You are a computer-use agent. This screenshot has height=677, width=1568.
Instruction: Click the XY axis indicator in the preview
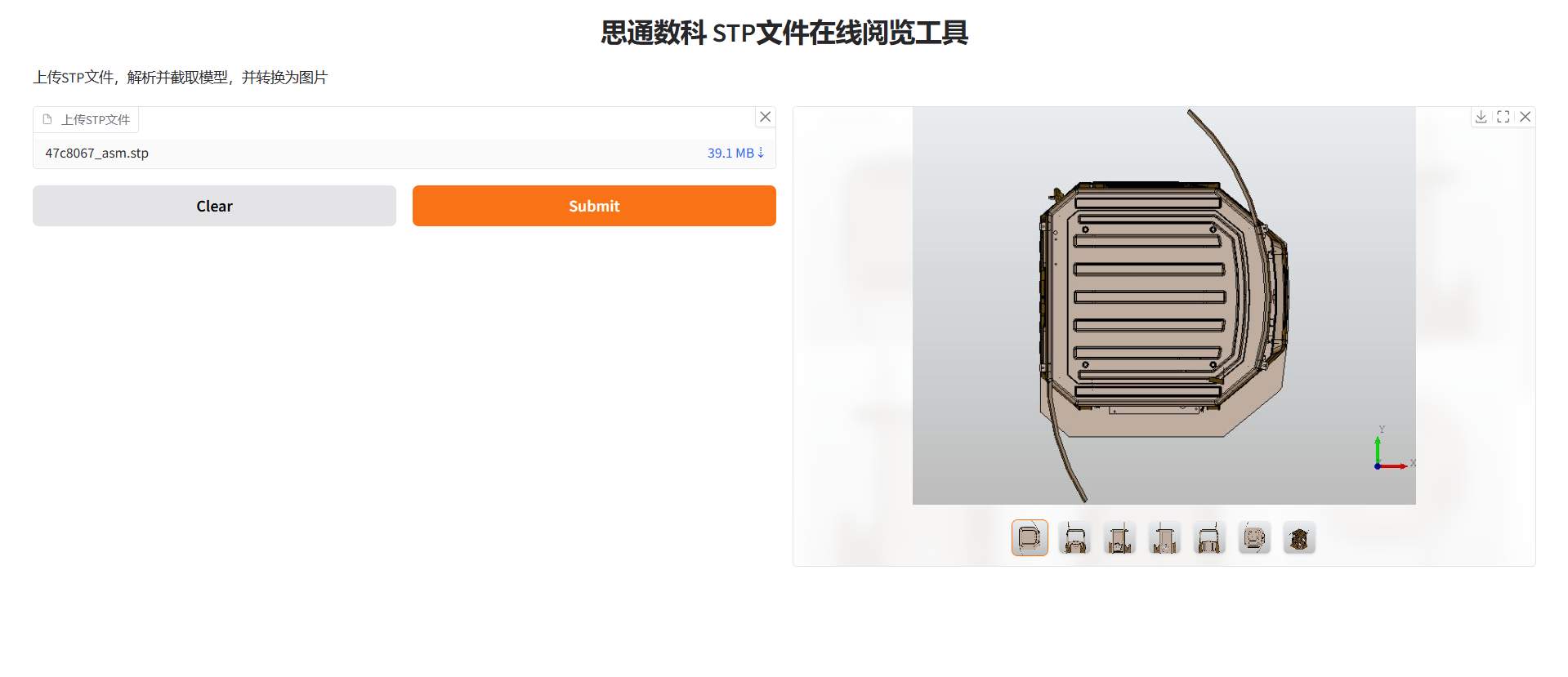click(1394, 449)
